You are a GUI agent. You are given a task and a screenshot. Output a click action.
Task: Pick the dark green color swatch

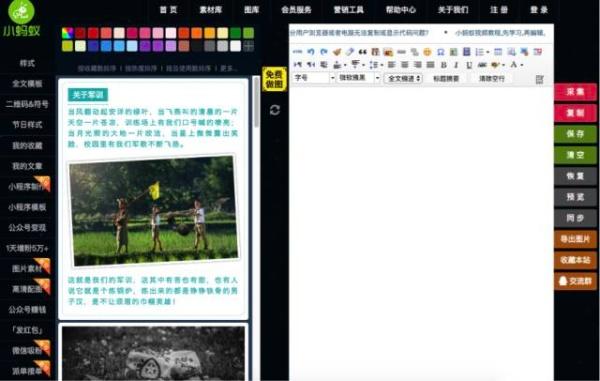pos(235,33)
